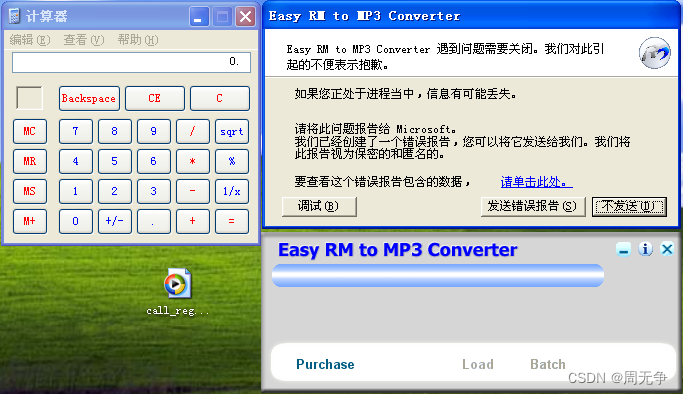The width and height of the screenshot is (683, 394).
Task: Minimize the Easy RM to MP3 Converter player window
Action: (x=623, y=249)
